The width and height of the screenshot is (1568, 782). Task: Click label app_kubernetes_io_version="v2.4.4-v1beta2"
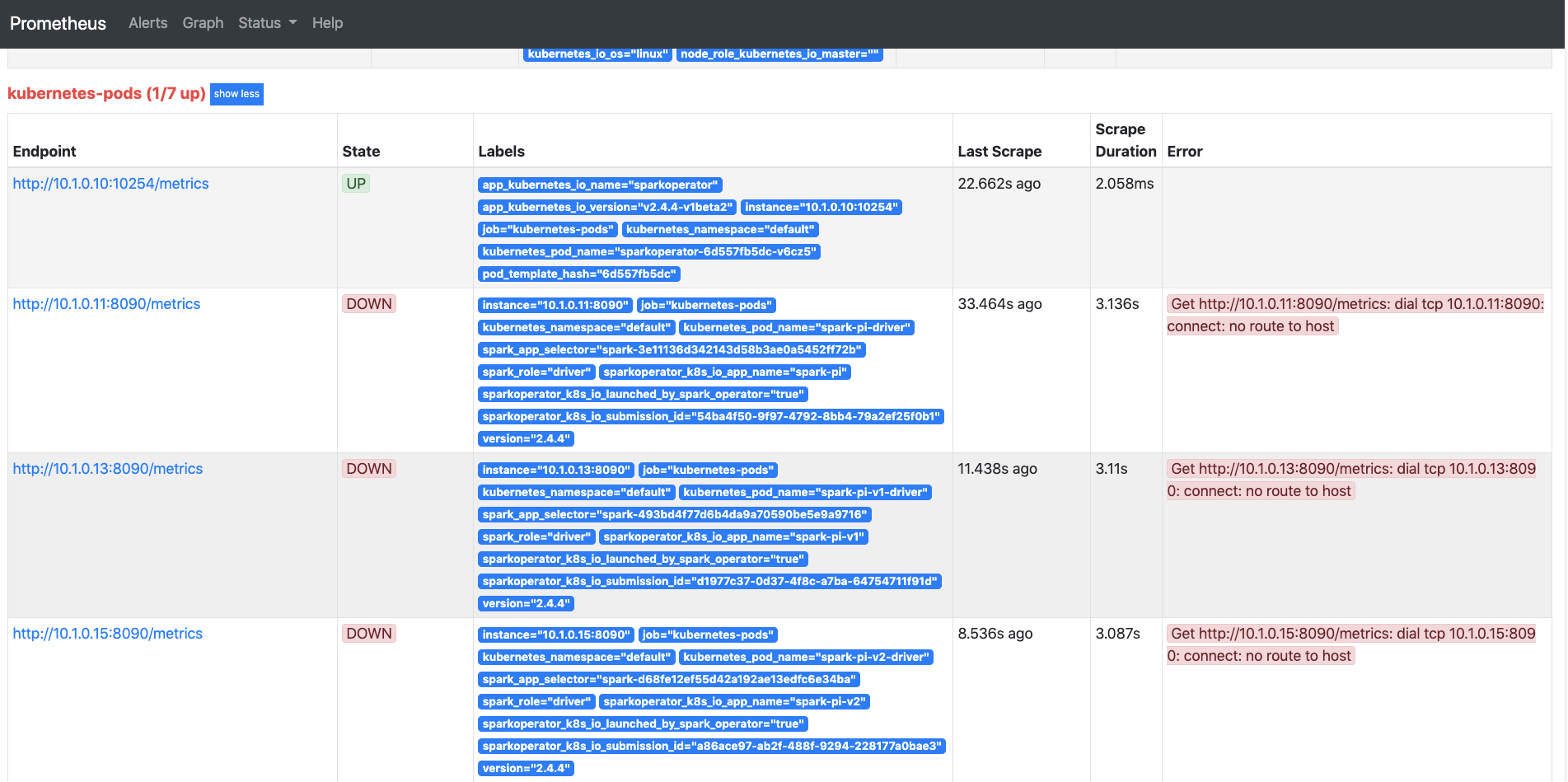tap(606, 208)
